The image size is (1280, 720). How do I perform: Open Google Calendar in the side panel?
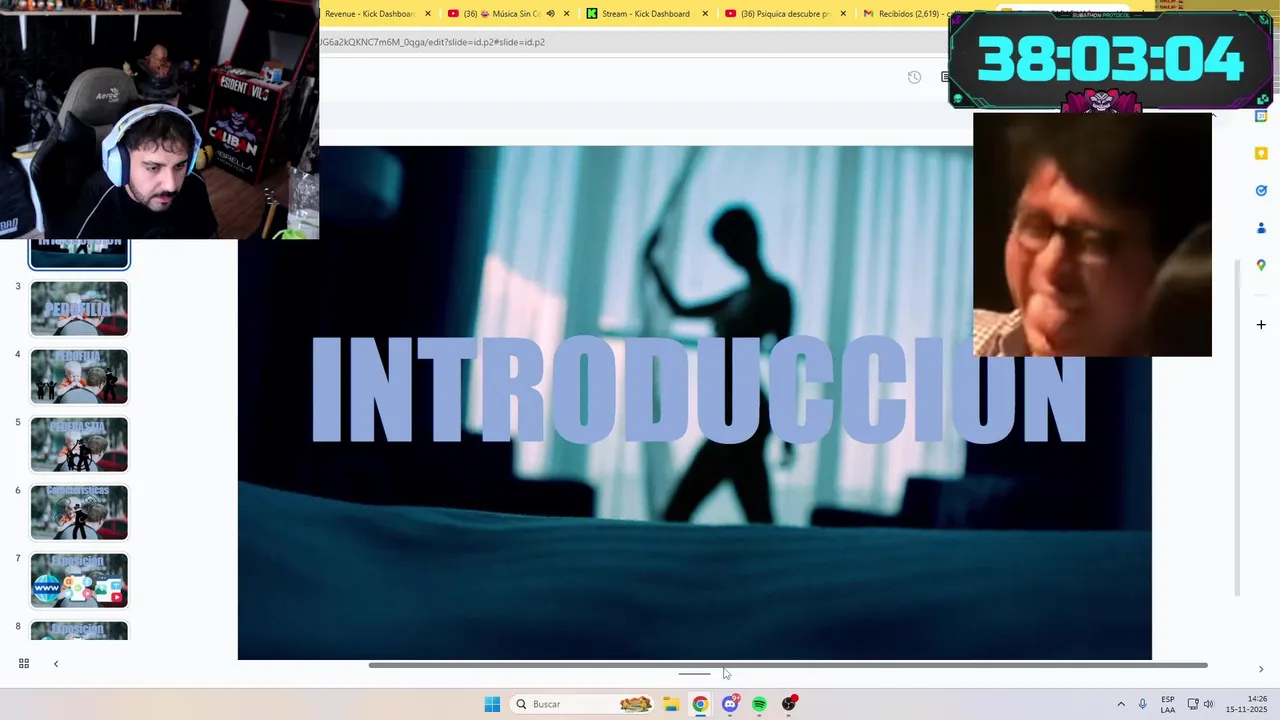coord(1261,116)
